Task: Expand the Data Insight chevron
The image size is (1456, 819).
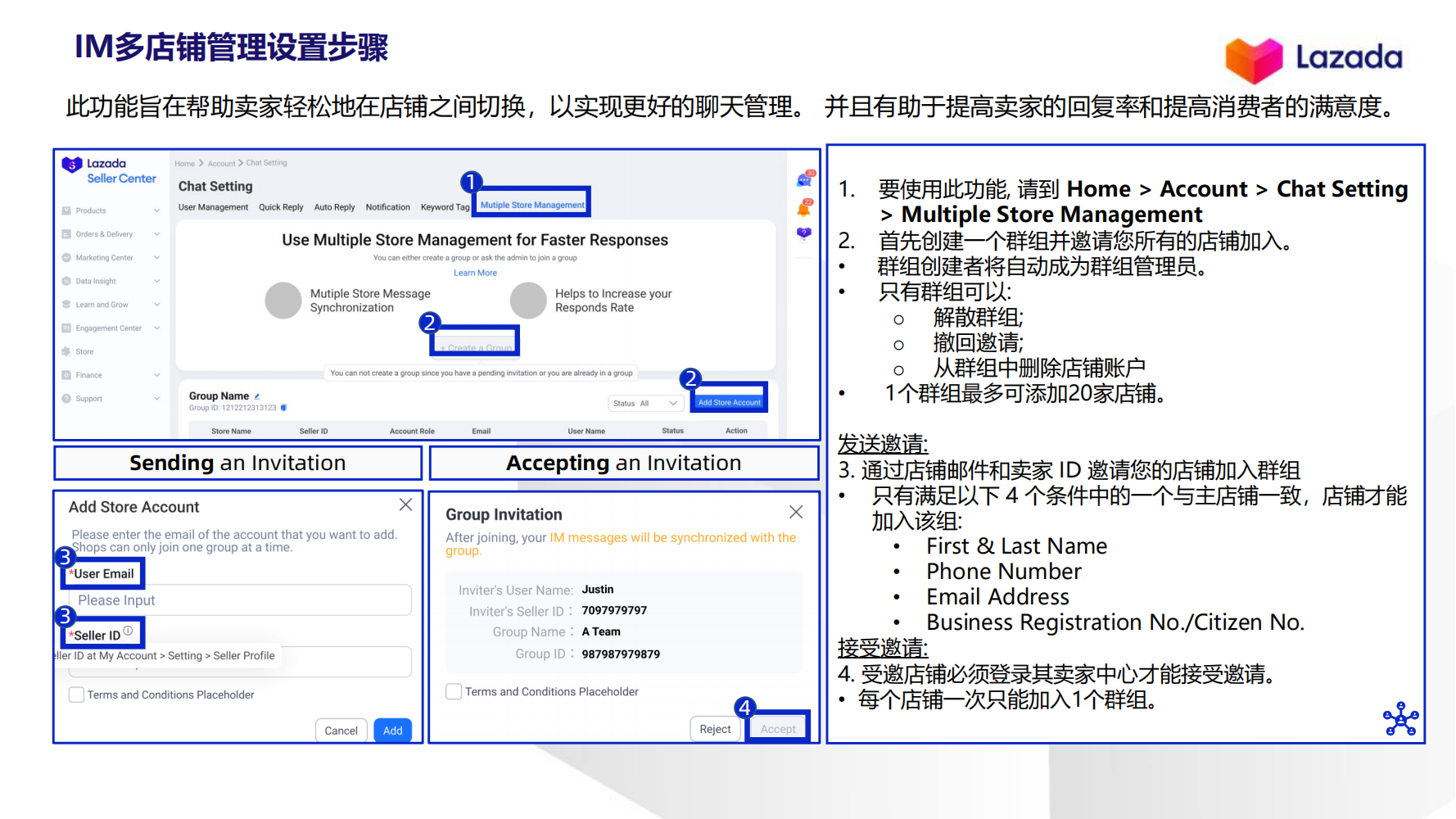Action: point(156,281)
